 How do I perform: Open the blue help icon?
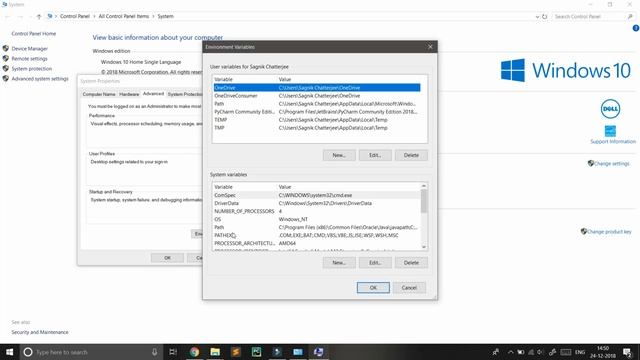click(x=636, y=28)
